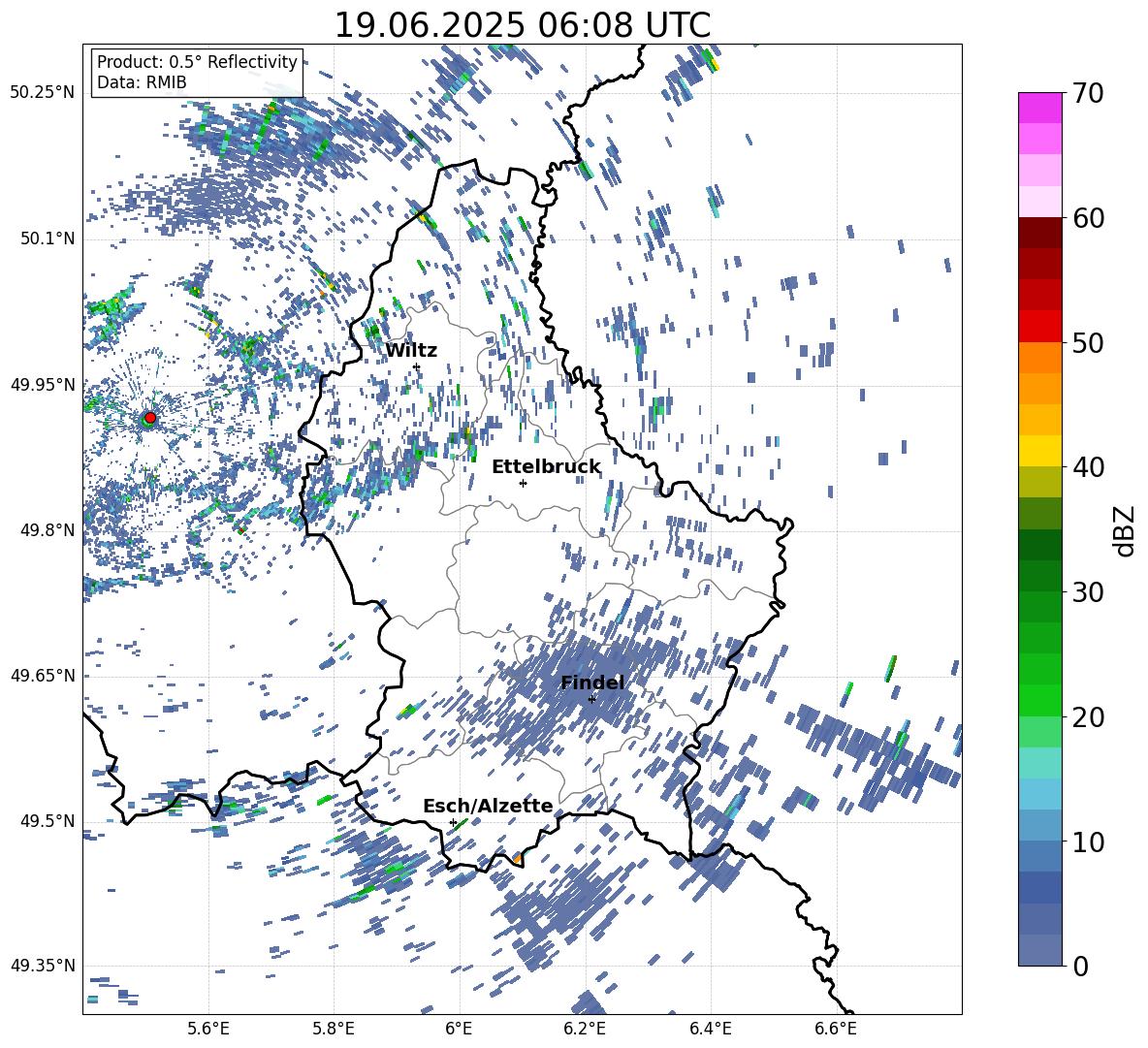
Task: Click the Findel location cross marker
Action: click(591, 699)
